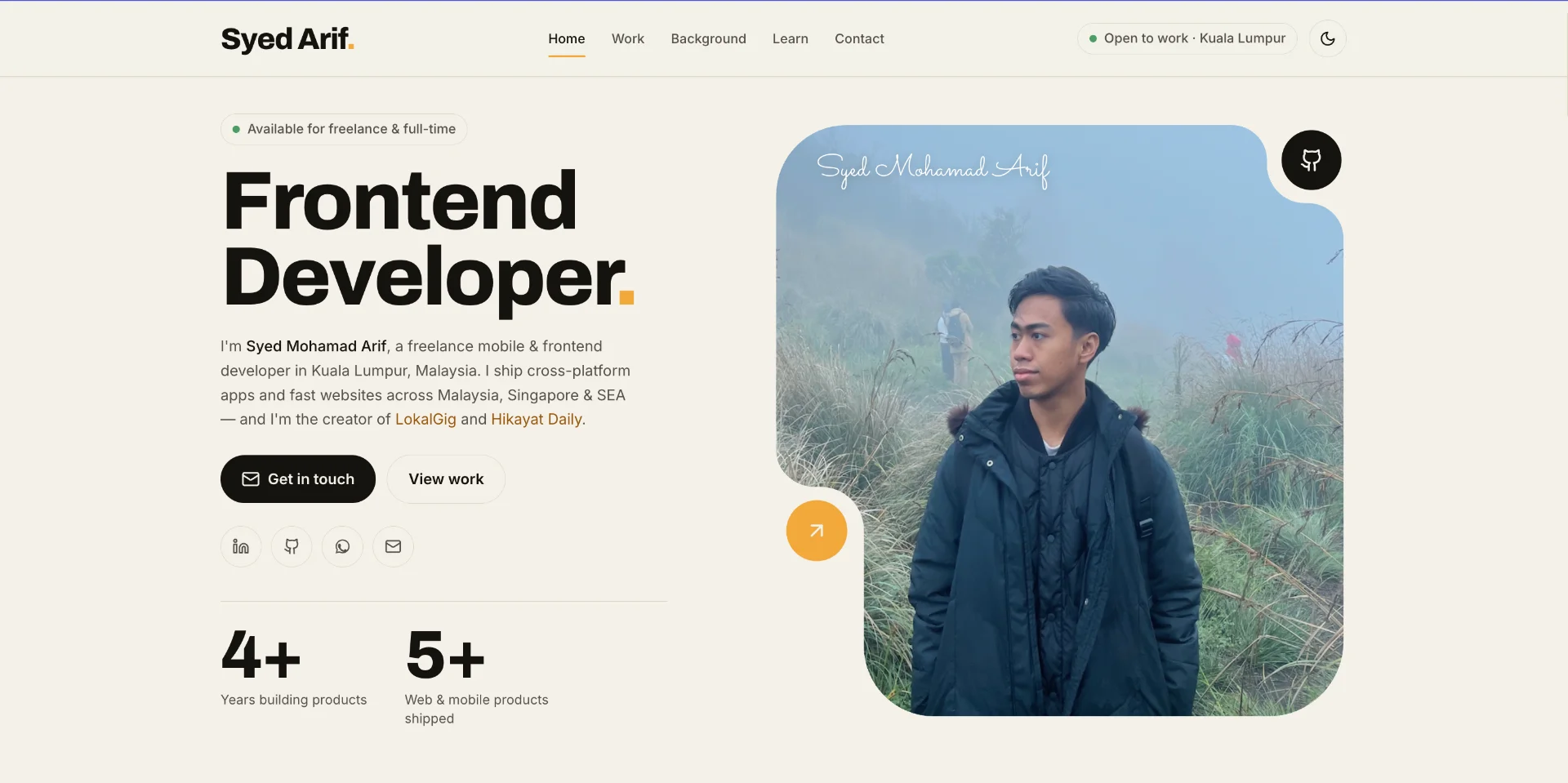Viewport: 1568px width, 783px height.
Task: Click the email envelope social icon
Action: 393,546
